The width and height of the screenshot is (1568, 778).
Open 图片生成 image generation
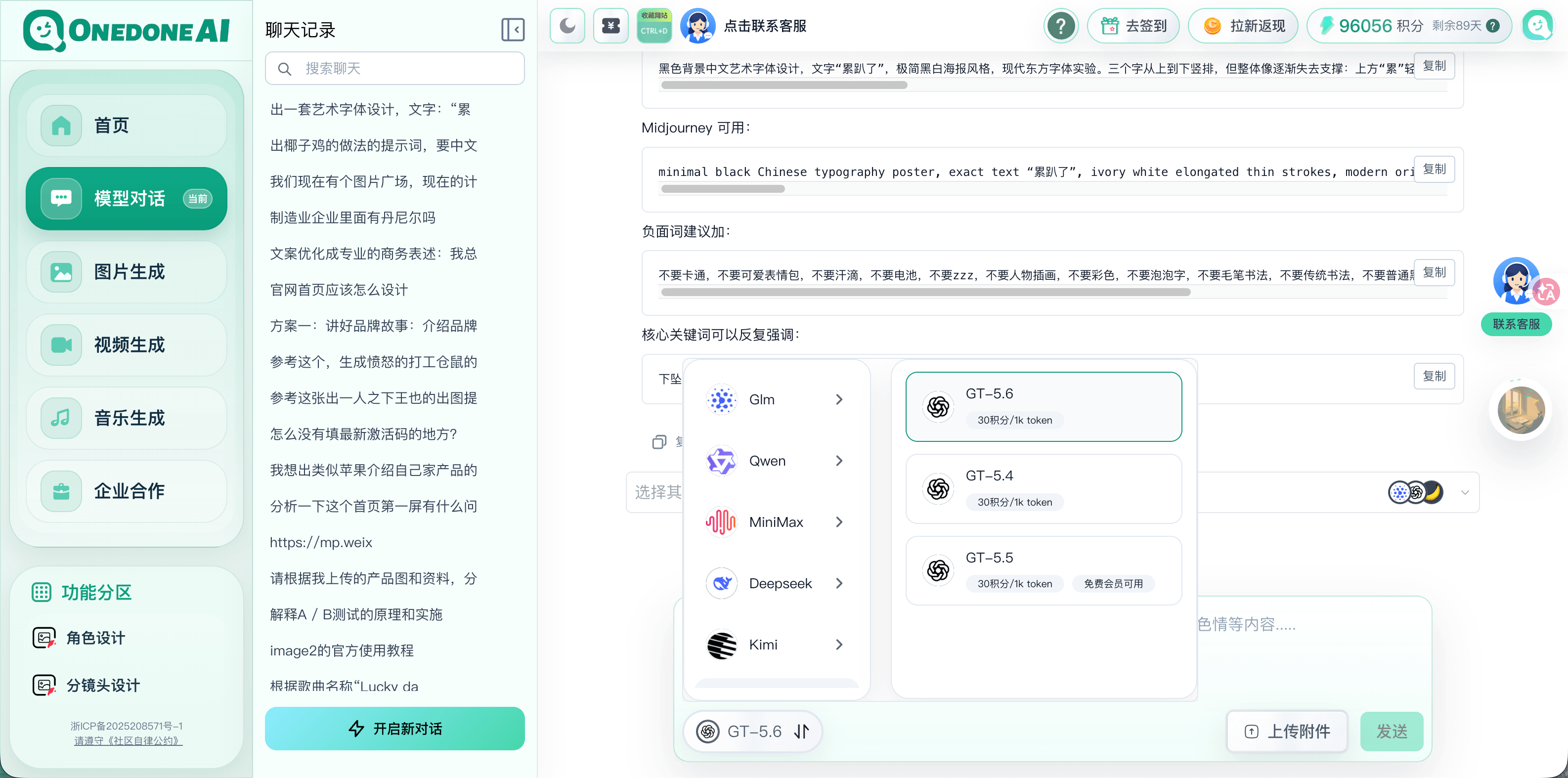coord(127,271)
